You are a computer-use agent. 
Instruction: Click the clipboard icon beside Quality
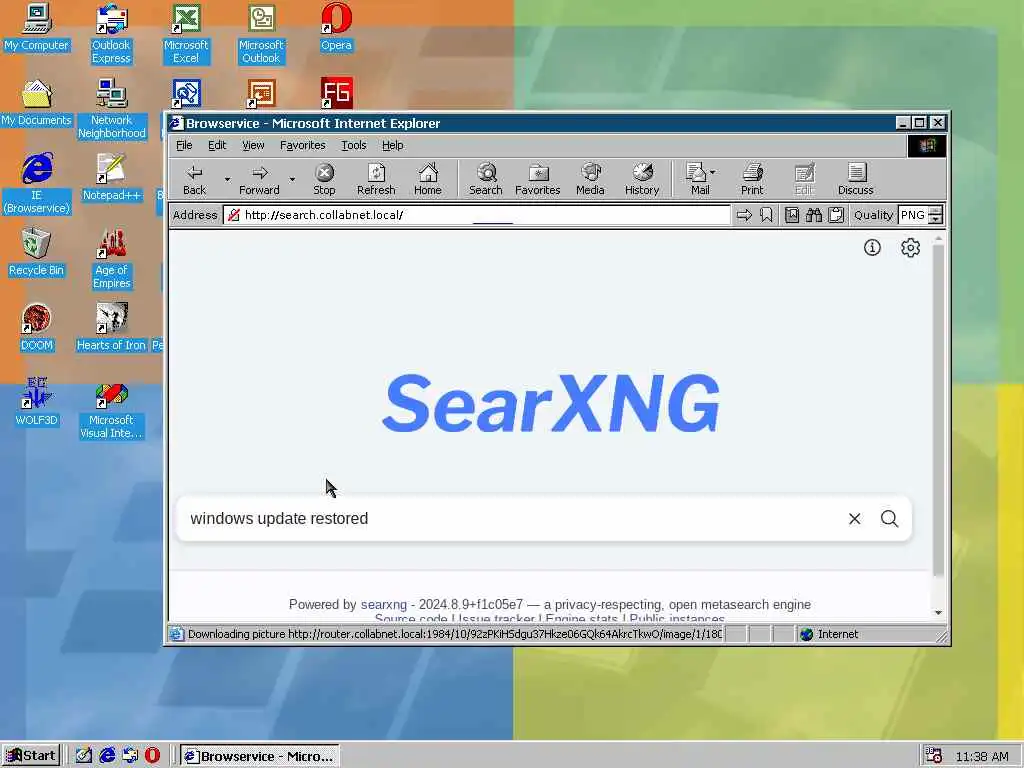click(x=836, y=215)
